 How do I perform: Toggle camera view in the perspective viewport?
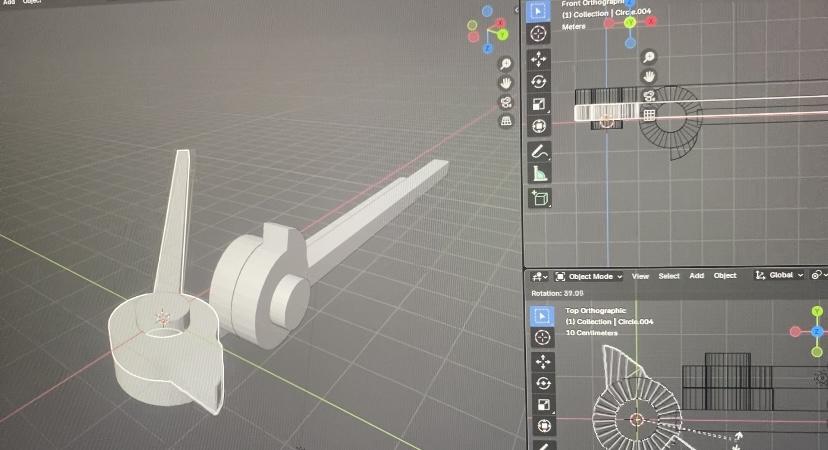(x=507, y=102)
